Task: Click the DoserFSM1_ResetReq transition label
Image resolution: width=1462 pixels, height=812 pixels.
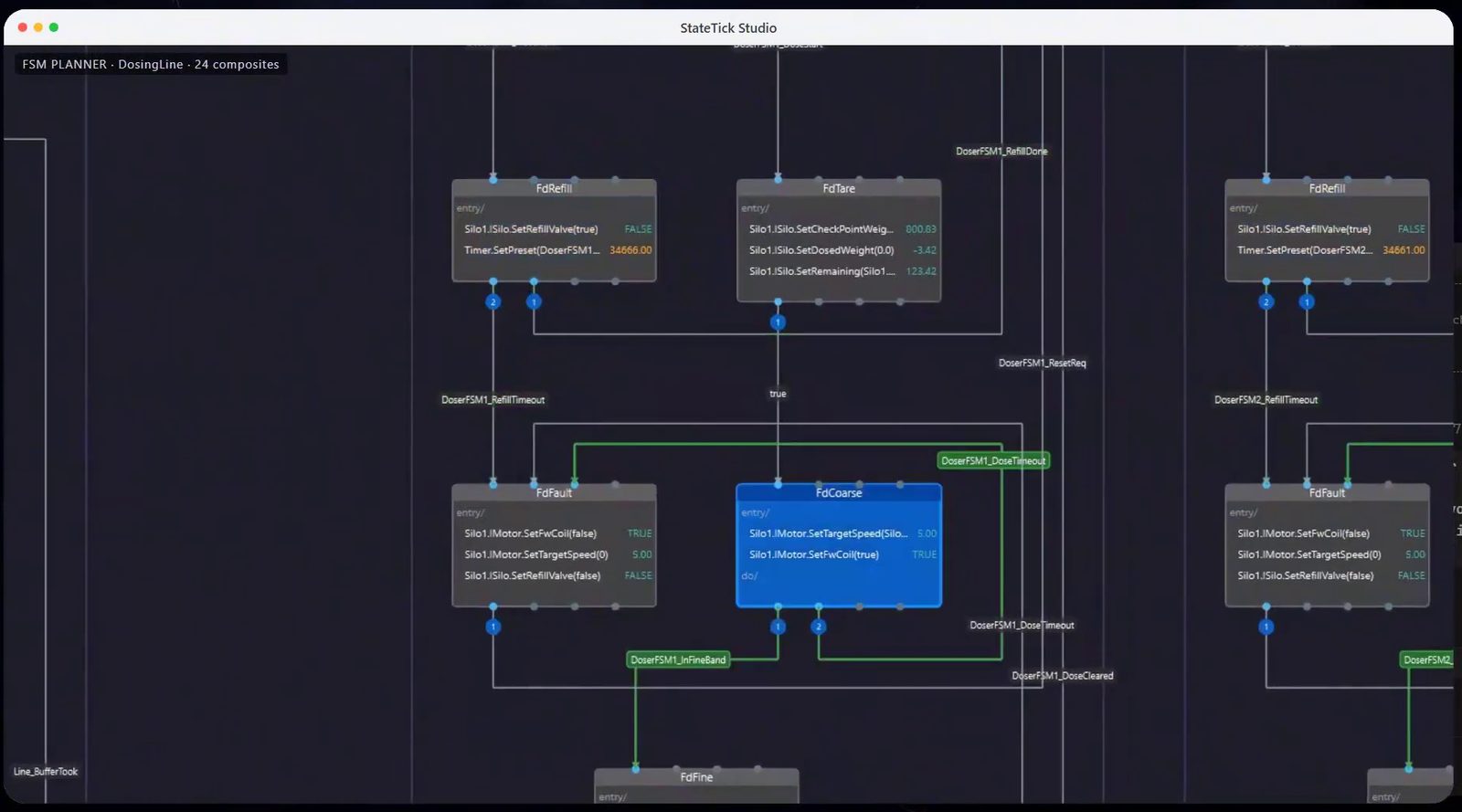Action: tap(1042, 364)
